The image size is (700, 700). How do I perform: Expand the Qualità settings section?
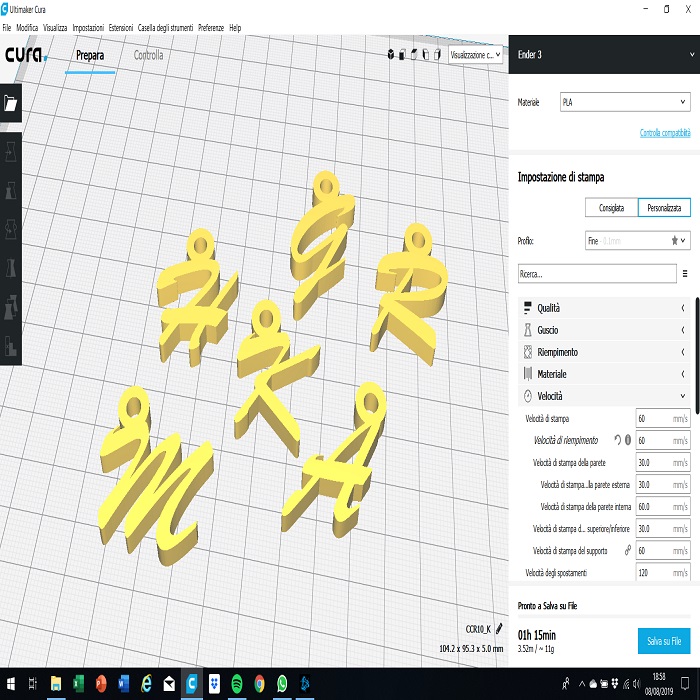click(x=604, y=308)
